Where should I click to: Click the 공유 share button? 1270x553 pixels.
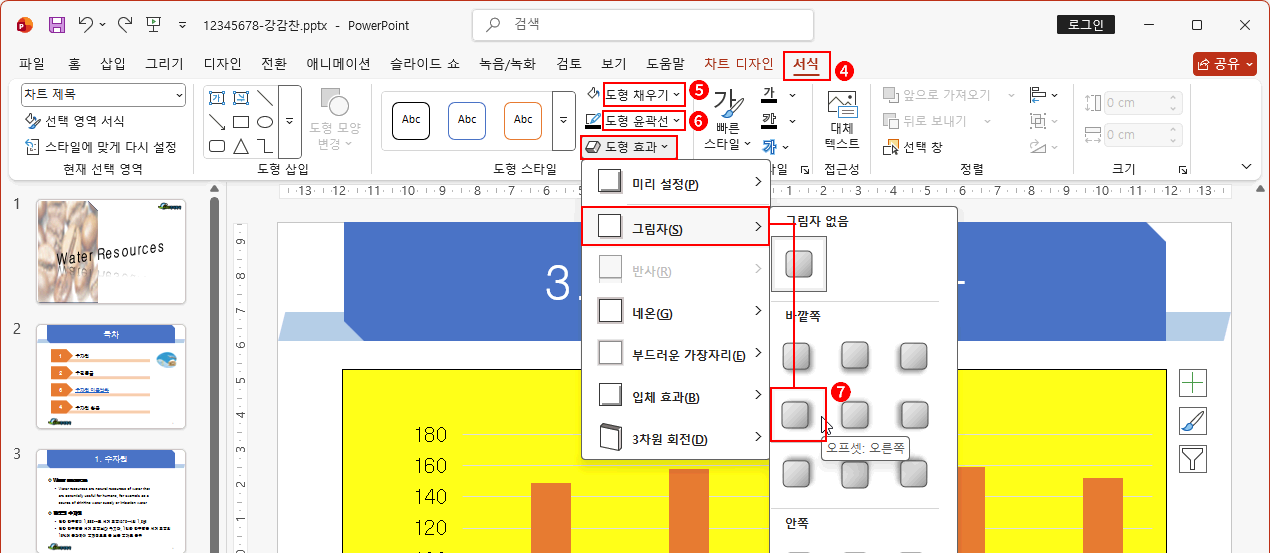1225,64
